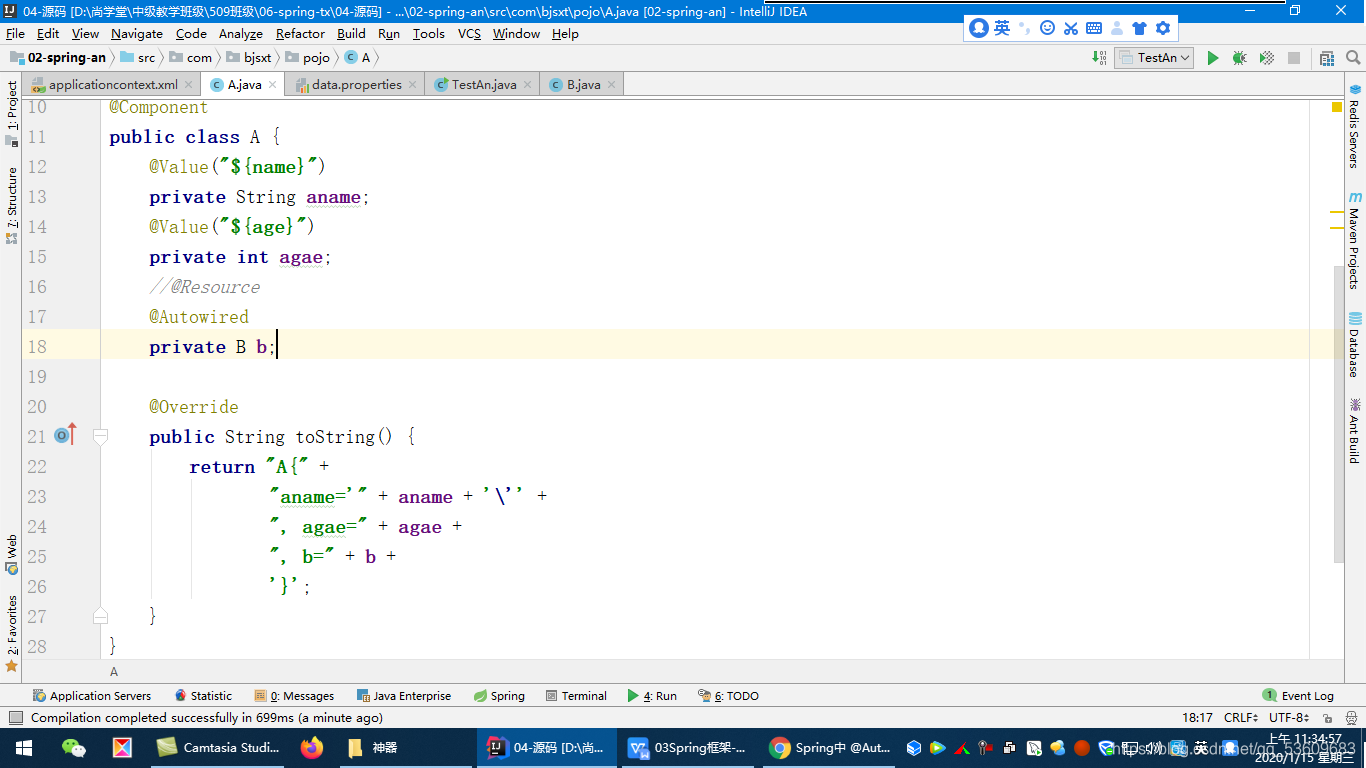Click the IME settings gear icon
This screenshot has height=768, width=1366.
point(1162,28)
